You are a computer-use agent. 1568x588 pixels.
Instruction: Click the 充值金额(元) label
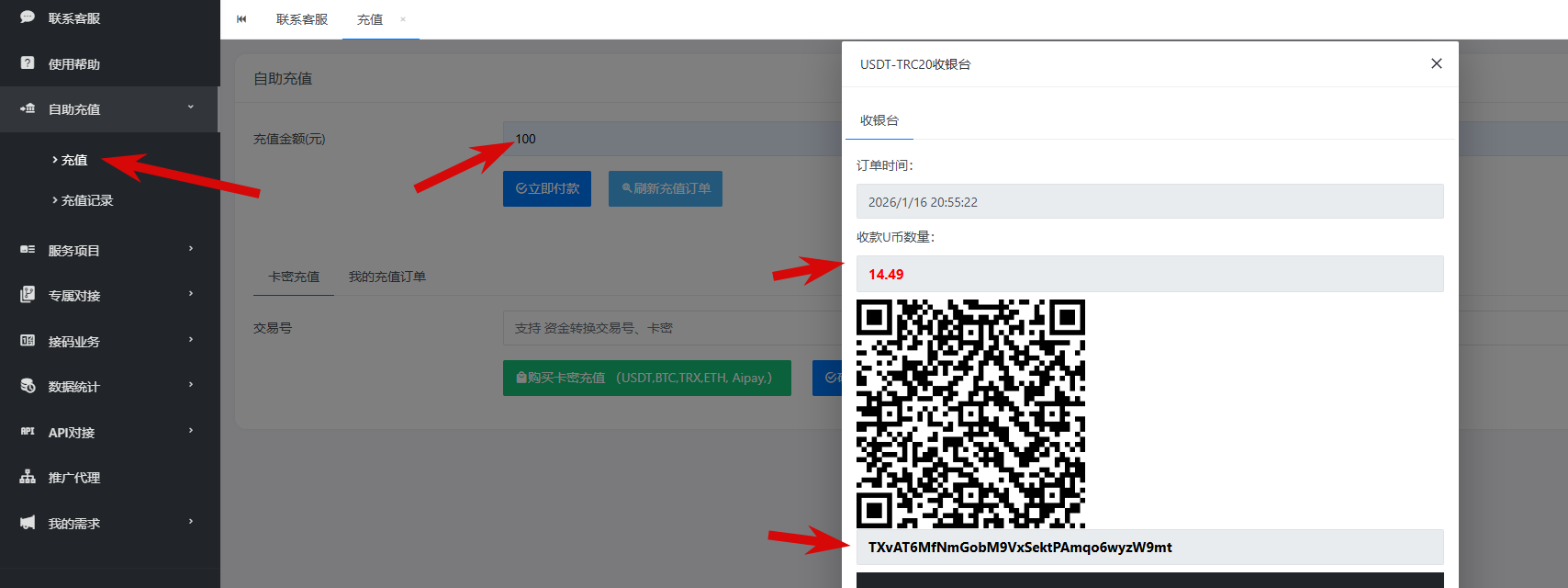(289, 139)
